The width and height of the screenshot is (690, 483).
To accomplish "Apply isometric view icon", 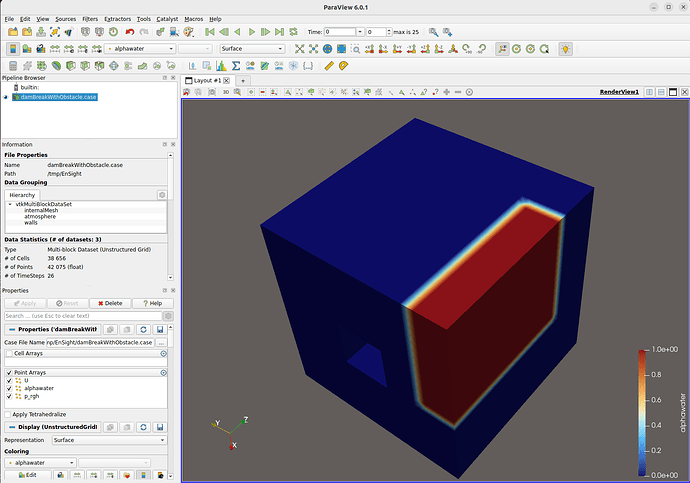I will coord(453,49).
